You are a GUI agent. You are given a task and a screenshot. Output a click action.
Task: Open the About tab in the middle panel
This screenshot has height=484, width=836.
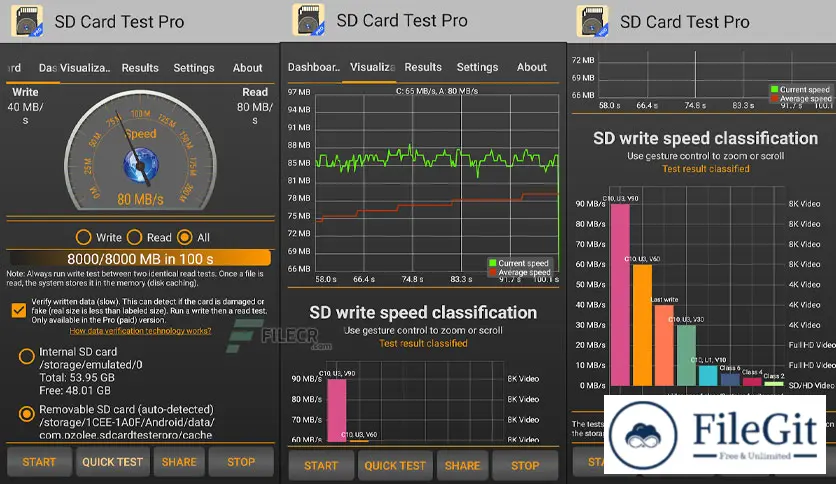click(x=532, y=67)
